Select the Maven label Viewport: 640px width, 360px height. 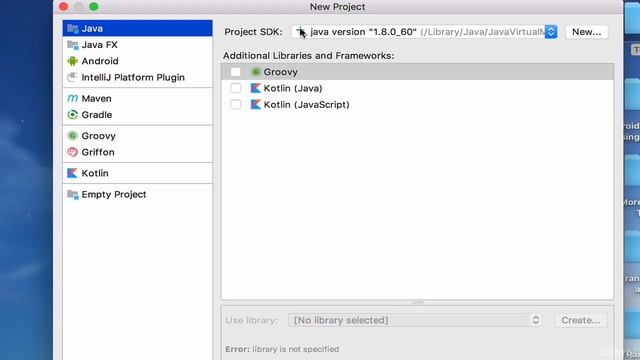pos(96,98)
